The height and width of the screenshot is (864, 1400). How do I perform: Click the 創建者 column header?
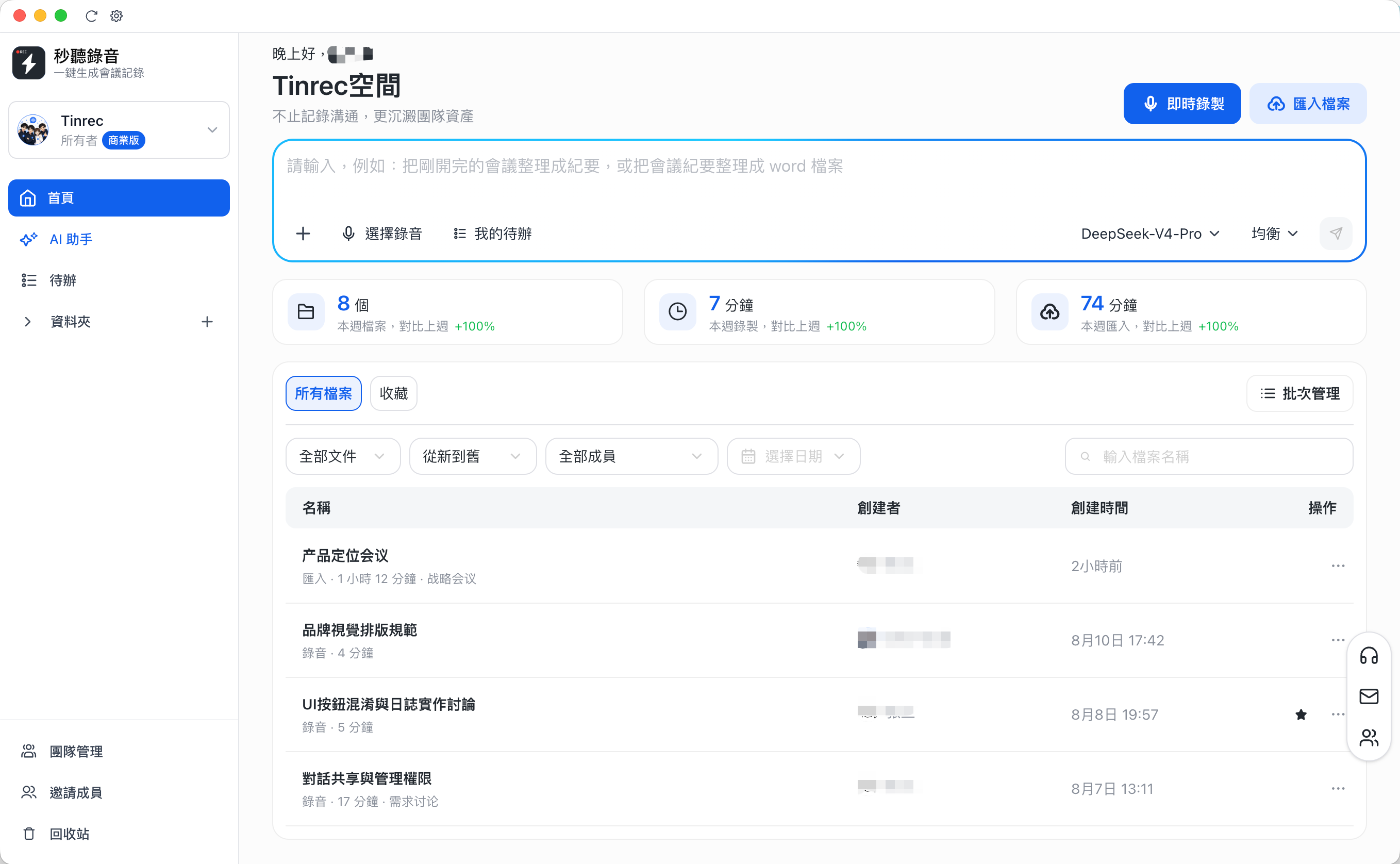pos(878,507)
